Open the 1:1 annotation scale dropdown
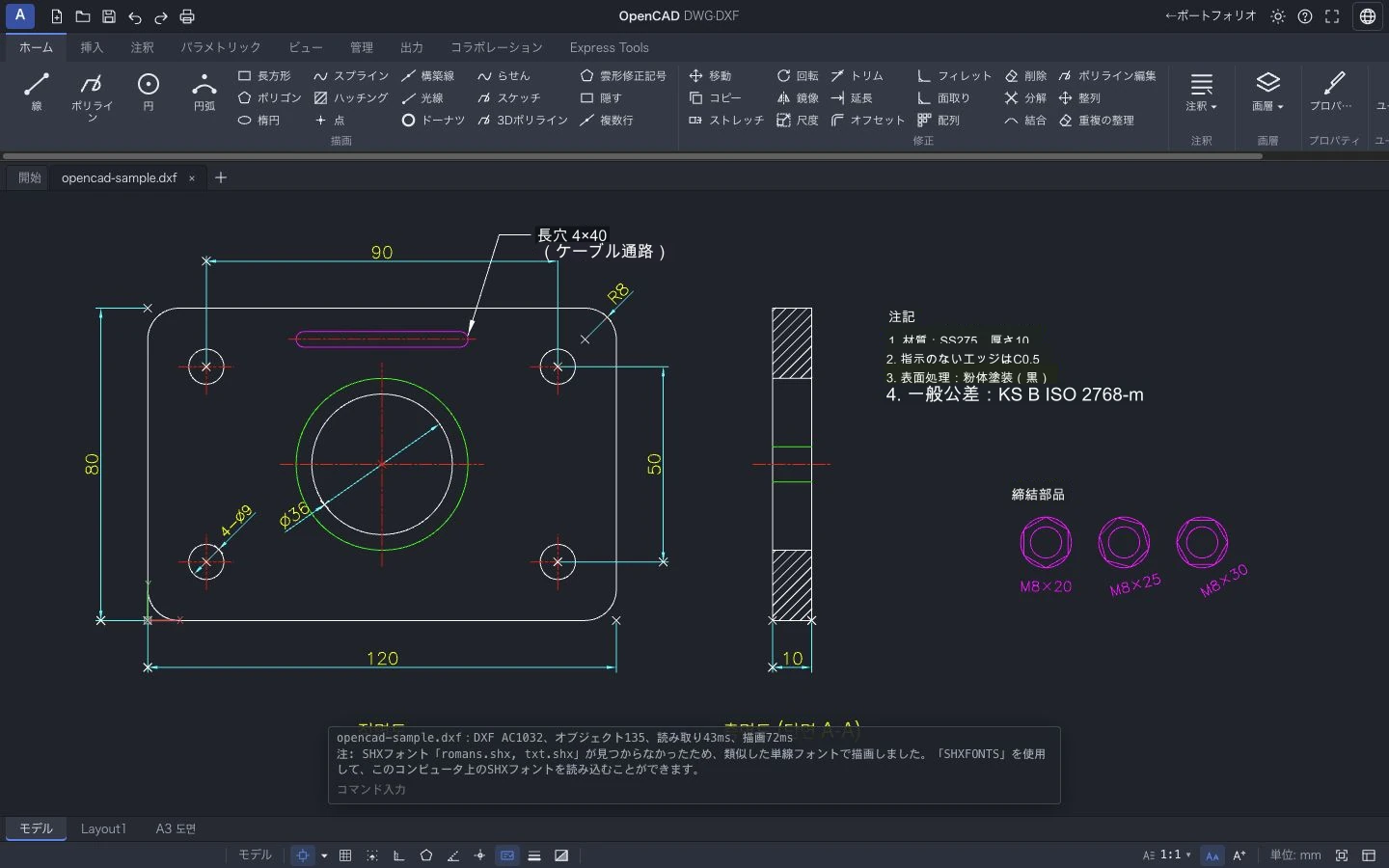Image resolution: width=1389 pixels, height=868 pixels. coord(1167,854)
